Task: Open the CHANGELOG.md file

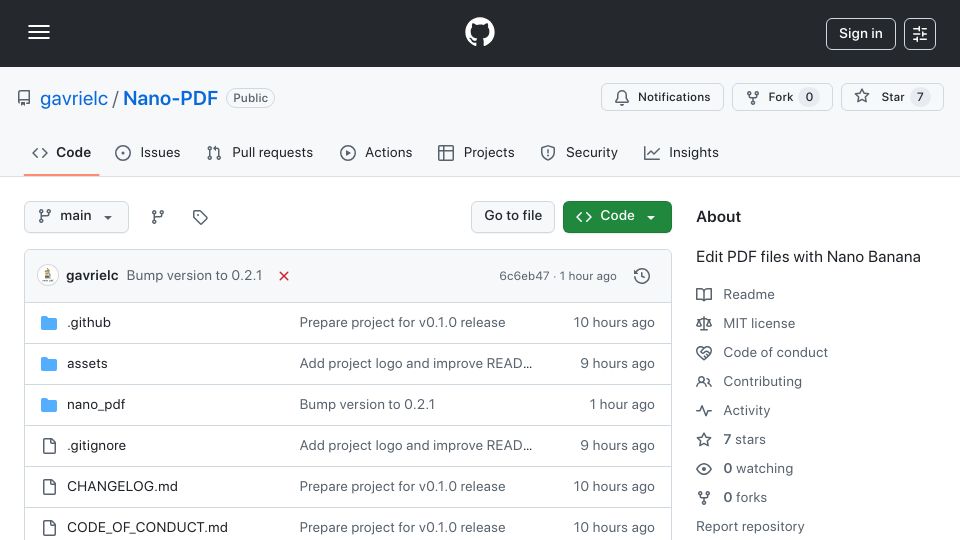Action: (x=122, y=487)
